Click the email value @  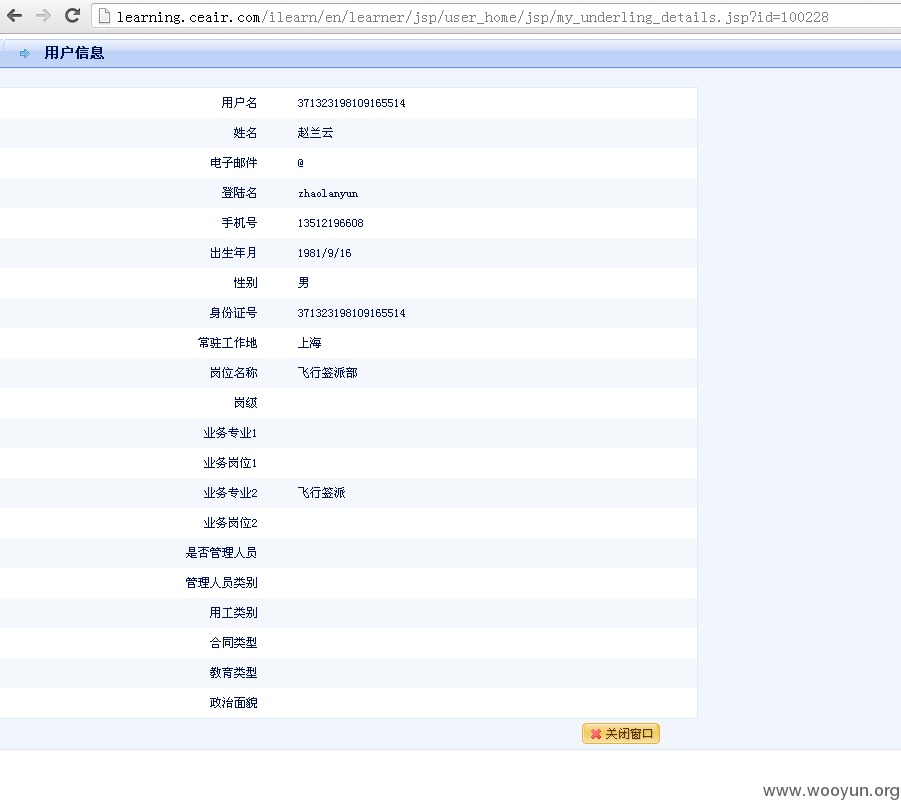(301, 163)
